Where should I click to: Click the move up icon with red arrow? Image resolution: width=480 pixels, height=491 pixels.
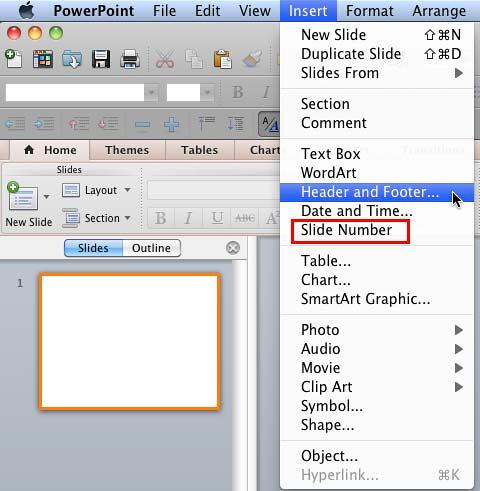pyautogui.click(x=79, y=124)
